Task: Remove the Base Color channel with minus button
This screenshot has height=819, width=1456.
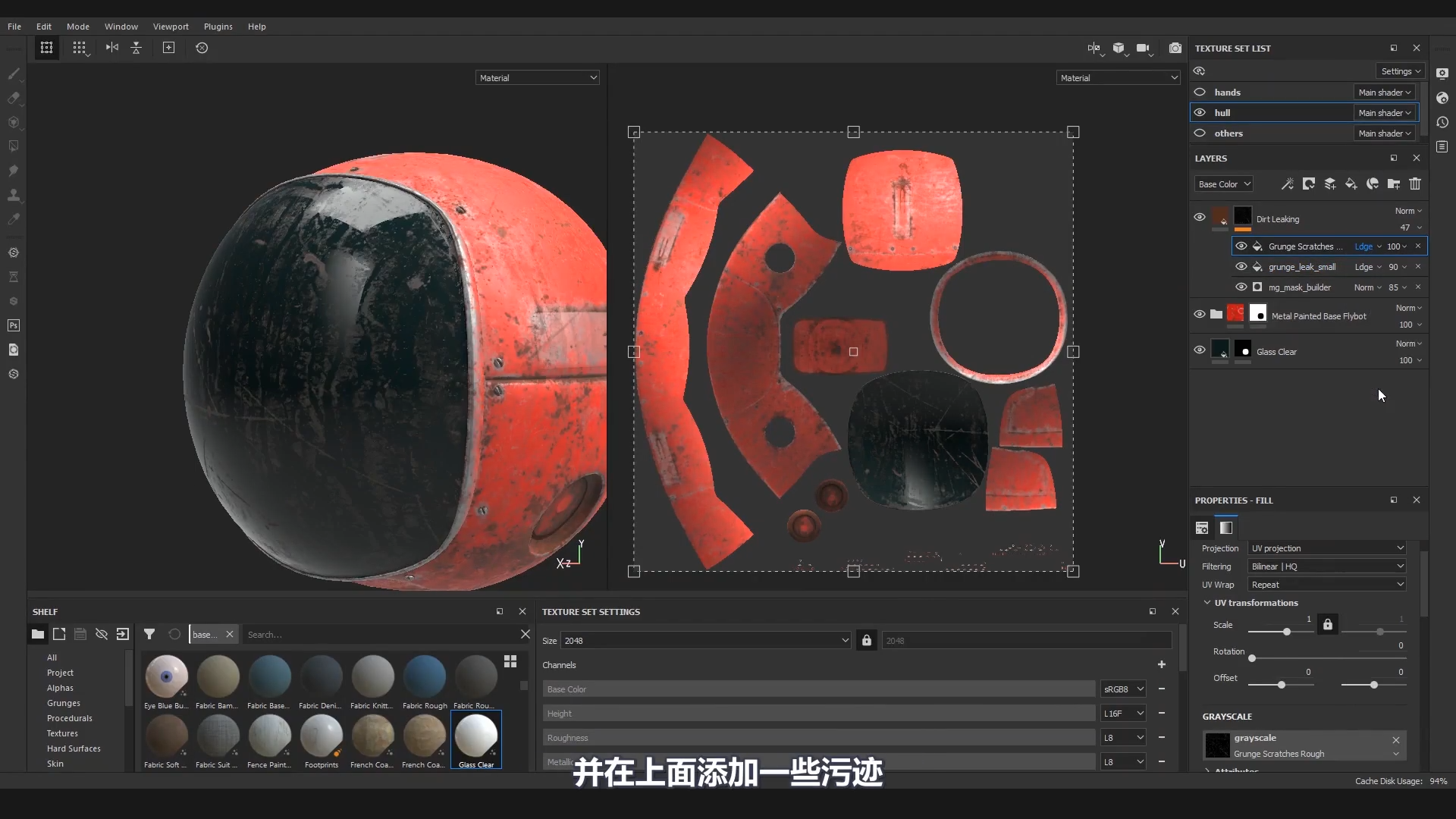Action: point(1162,689)
